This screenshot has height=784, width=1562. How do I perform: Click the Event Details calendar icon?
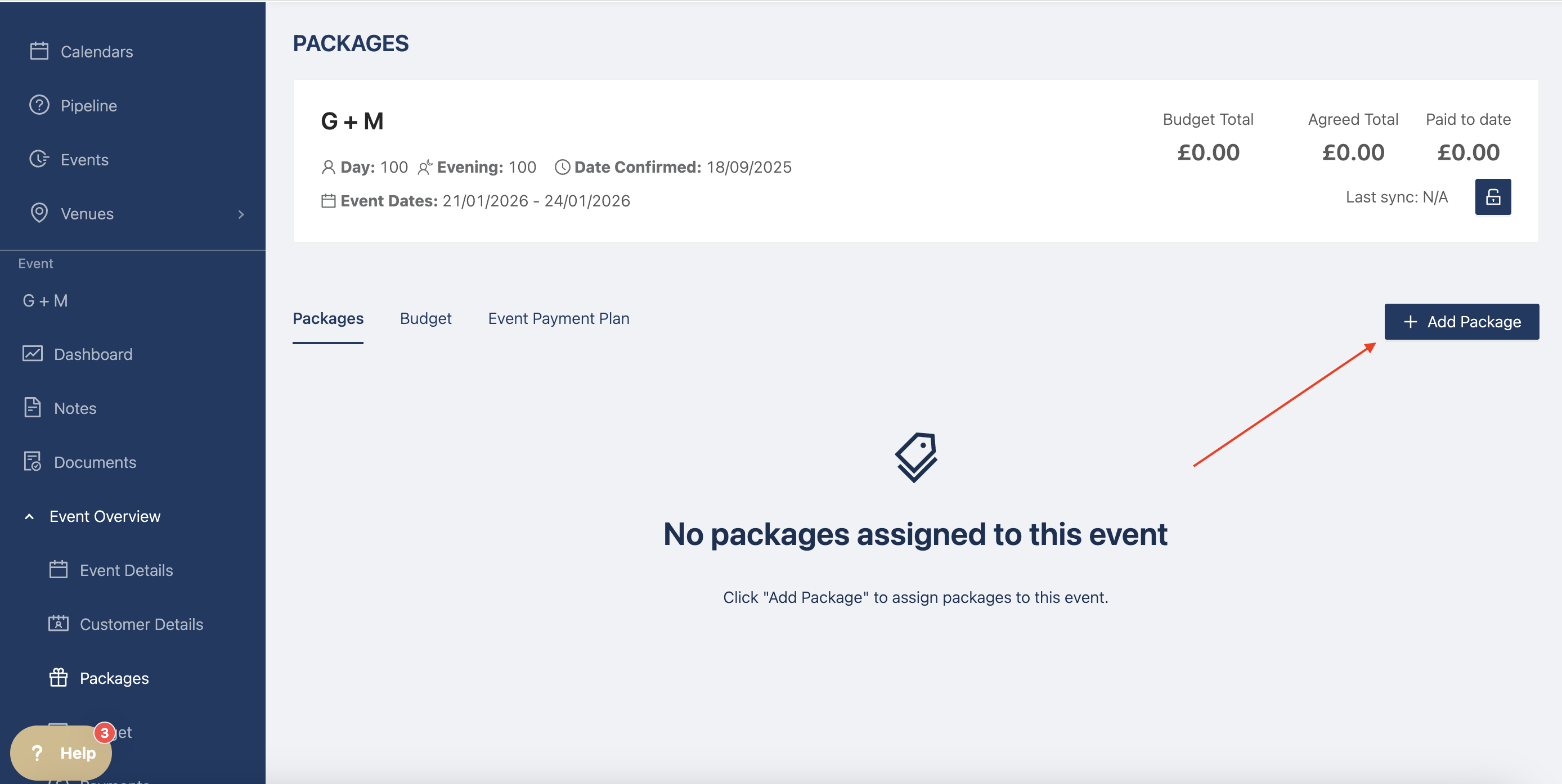pyautogui.click(x=58, y=570)
